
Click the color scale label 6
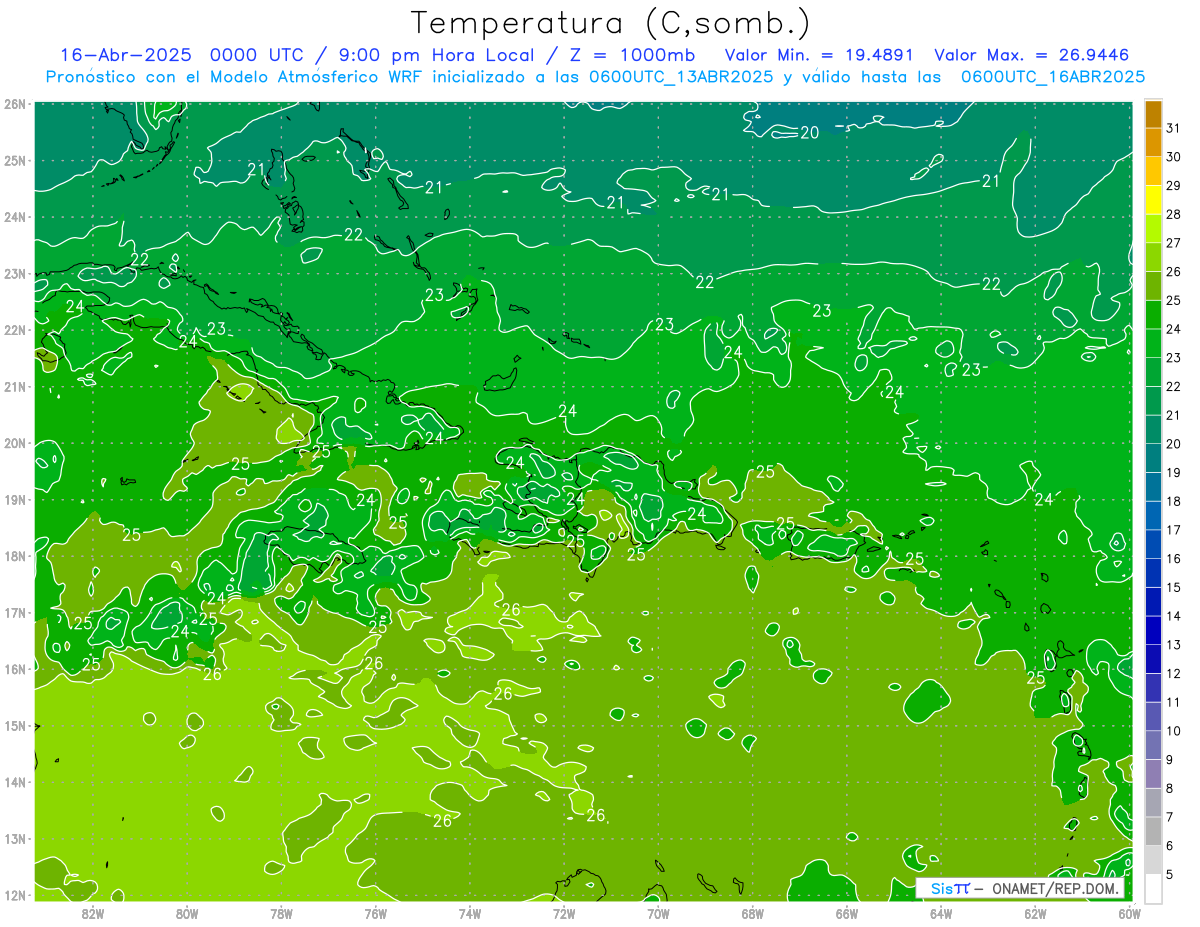pos(1170,846)
